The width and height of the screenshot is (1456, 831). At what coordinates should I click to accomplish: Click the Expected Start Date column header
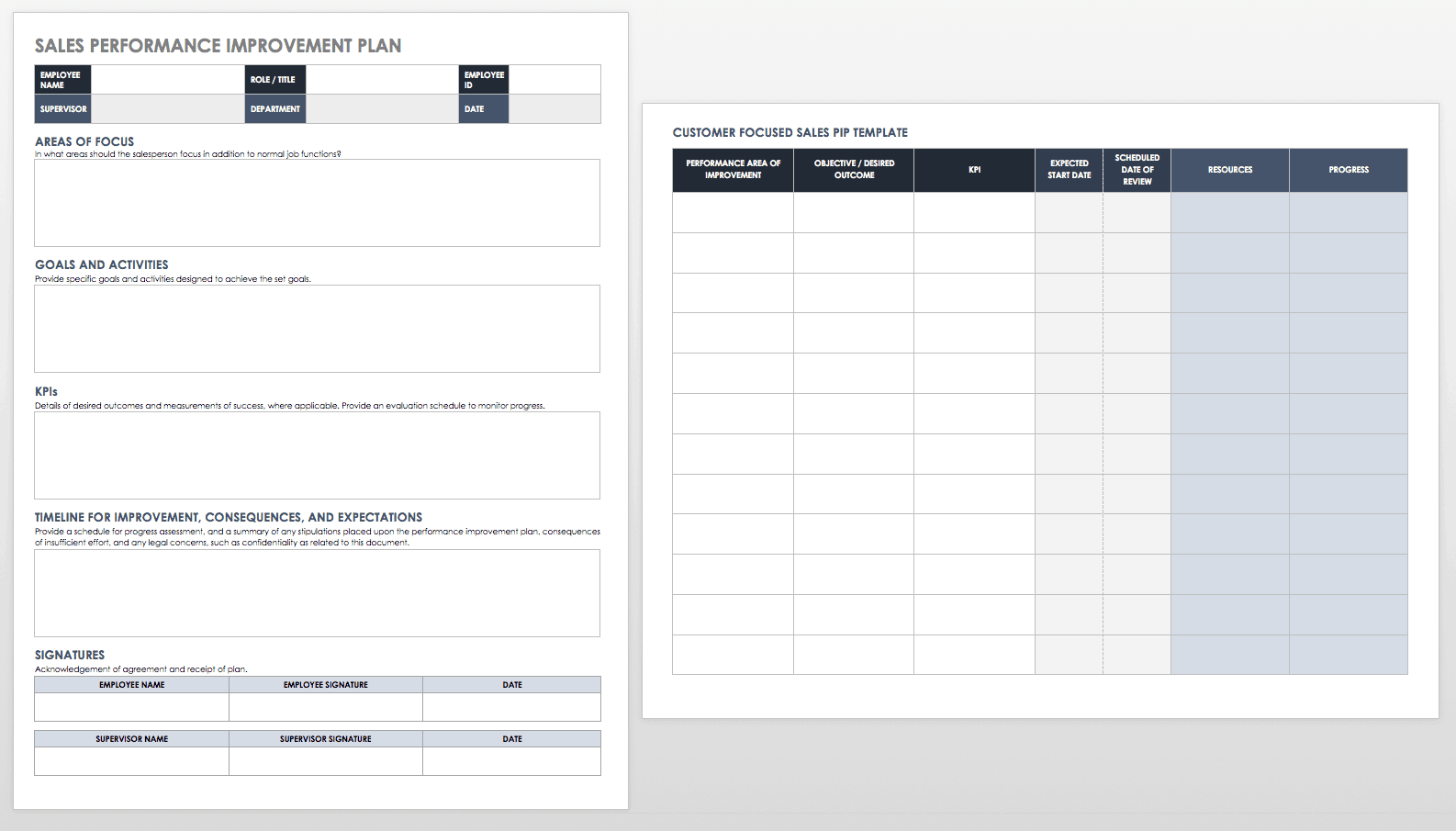pos(1069,170)
